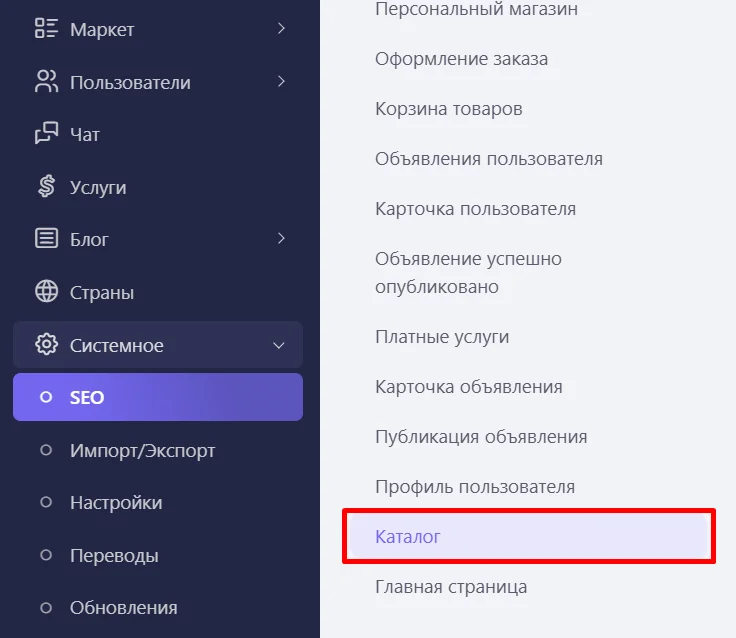This screenshot has width=736, height=638.
Task: Select Объявление успешно опубликовано entry
Action: point(468,272)
